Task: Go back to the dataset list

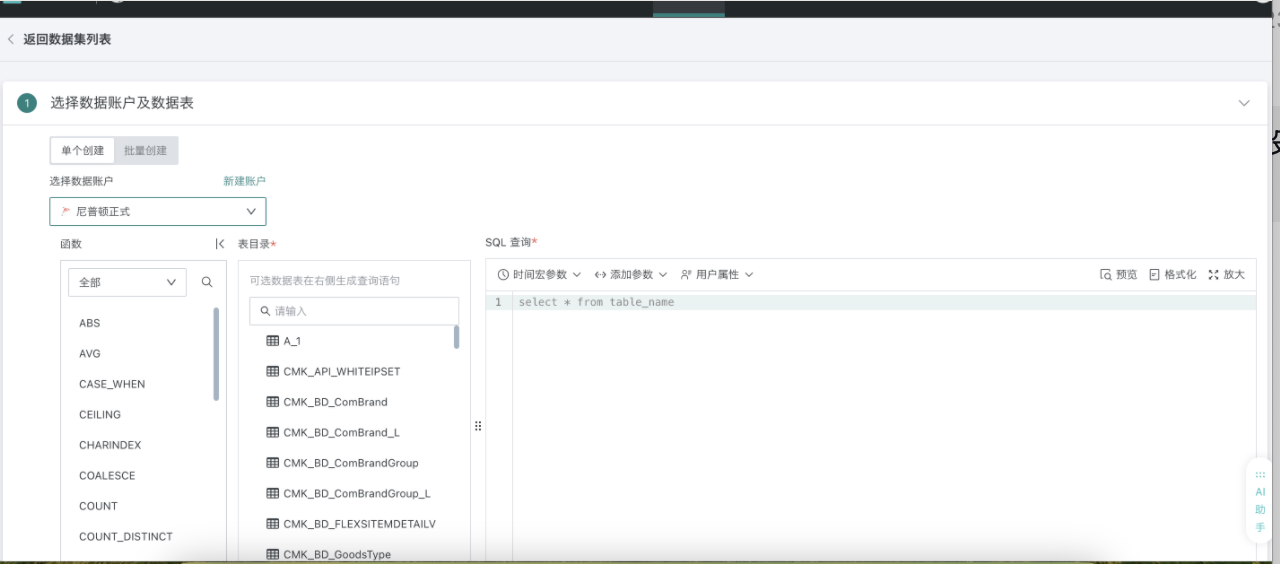Action: [59, 39]
